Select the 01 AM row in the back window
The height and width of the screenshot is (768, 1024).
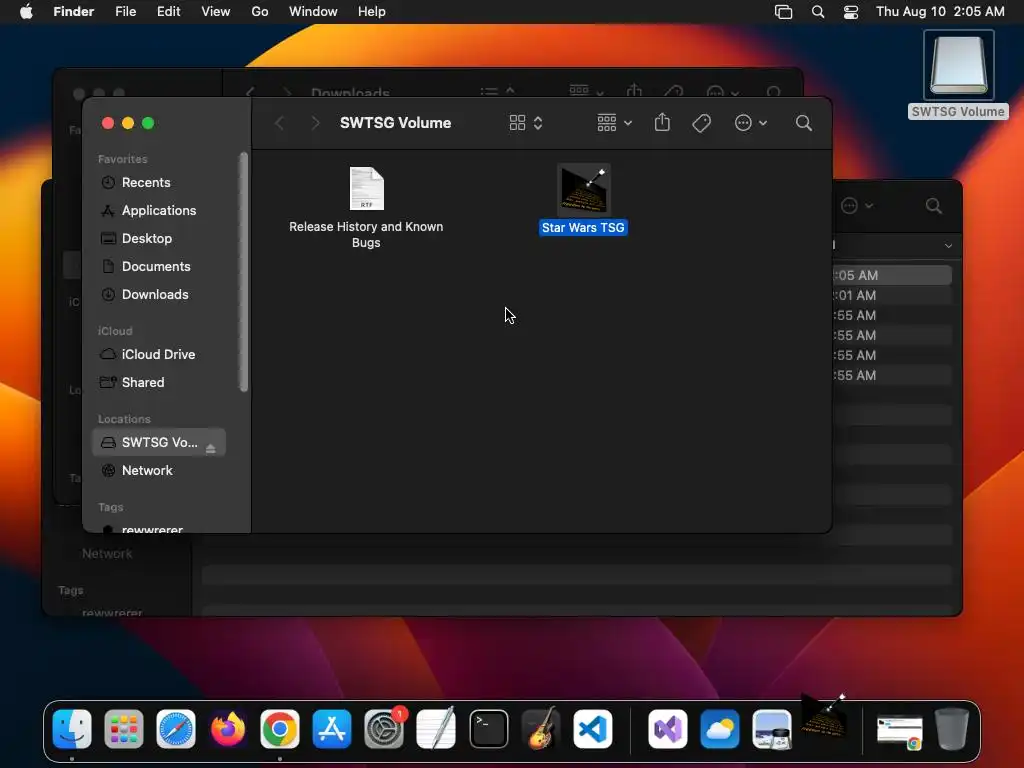pos(892,295)
